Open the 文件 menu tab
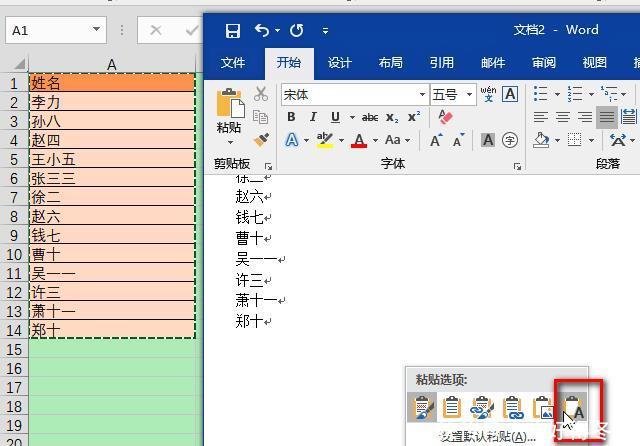Image resolution: width=640 pixels, height=446 pixels. click(233, 63)
